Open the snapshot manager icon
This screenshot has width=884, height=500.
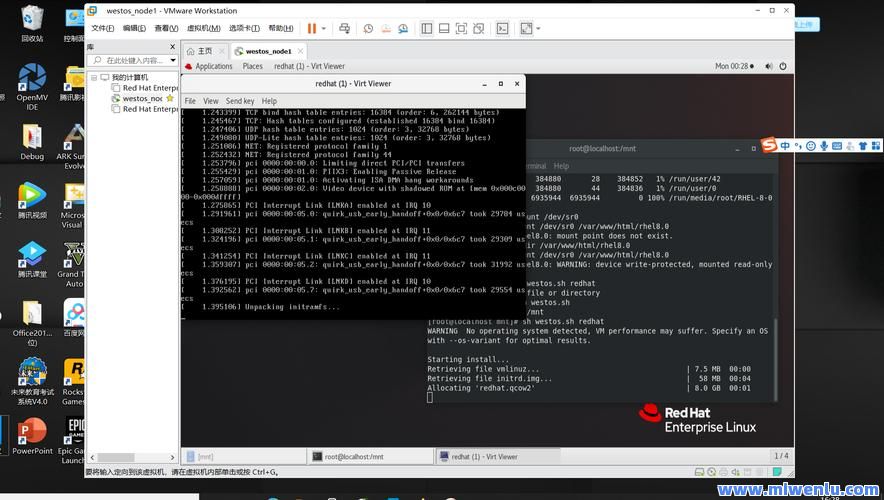tap(403, 28)
